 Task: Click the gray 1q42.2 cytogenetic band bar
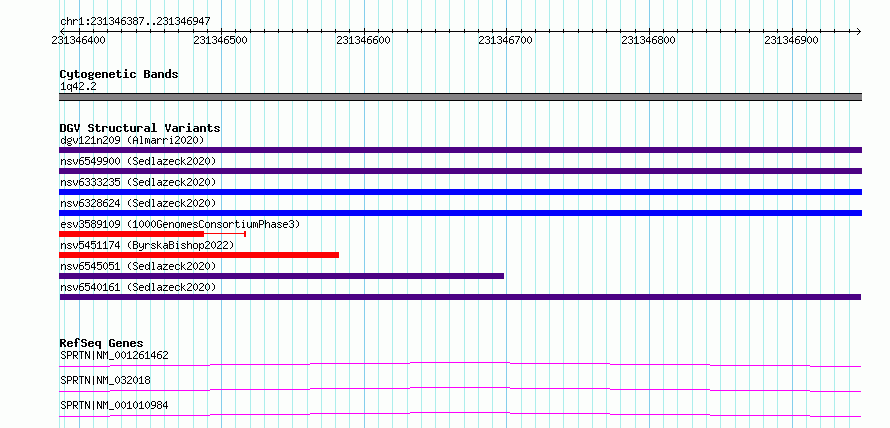click(x=460, y=97)
